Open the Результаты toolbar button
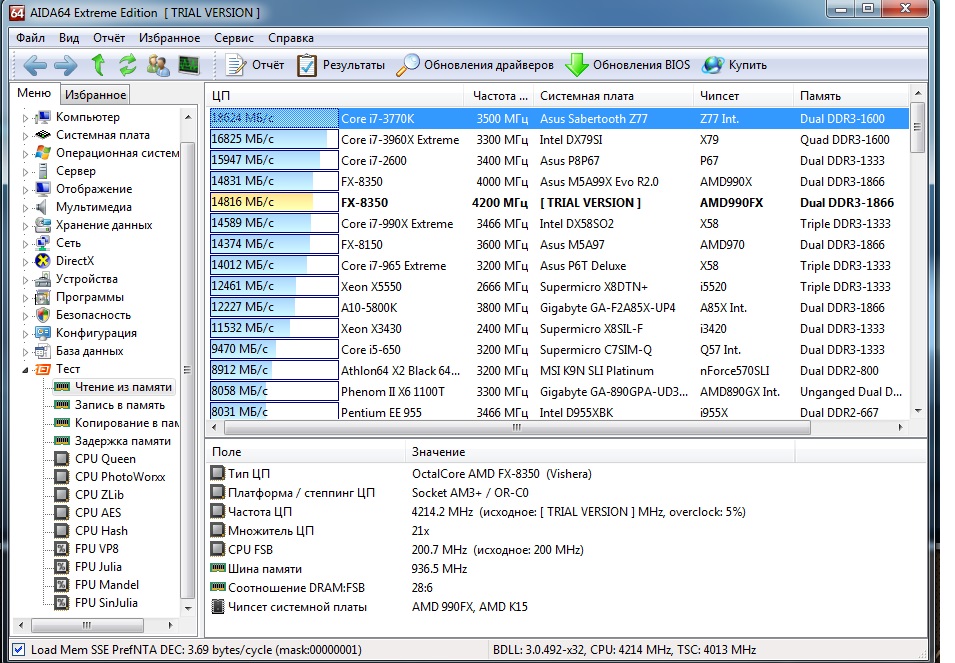955x663 pixels. 340,65
